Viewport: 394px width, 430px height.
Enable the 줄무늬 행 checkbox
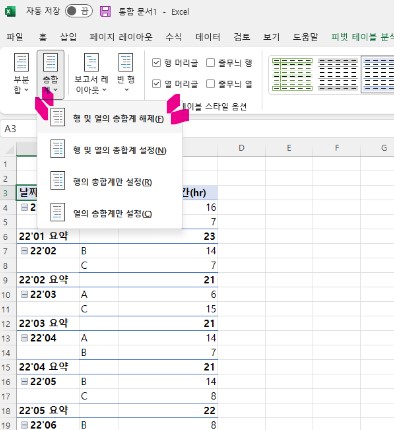click(x=210, y=62)
